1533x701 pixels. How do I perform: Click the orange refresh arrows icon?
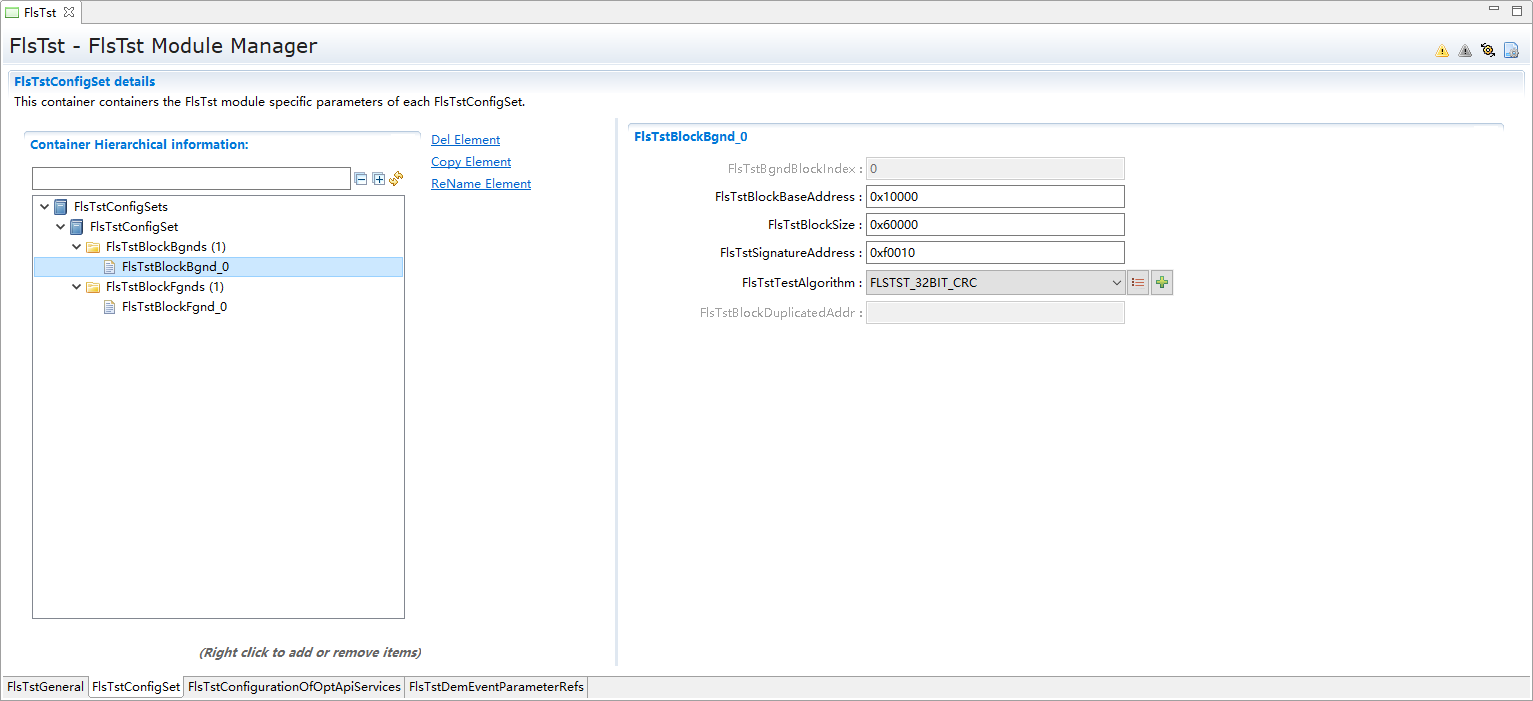click(396, 179)
